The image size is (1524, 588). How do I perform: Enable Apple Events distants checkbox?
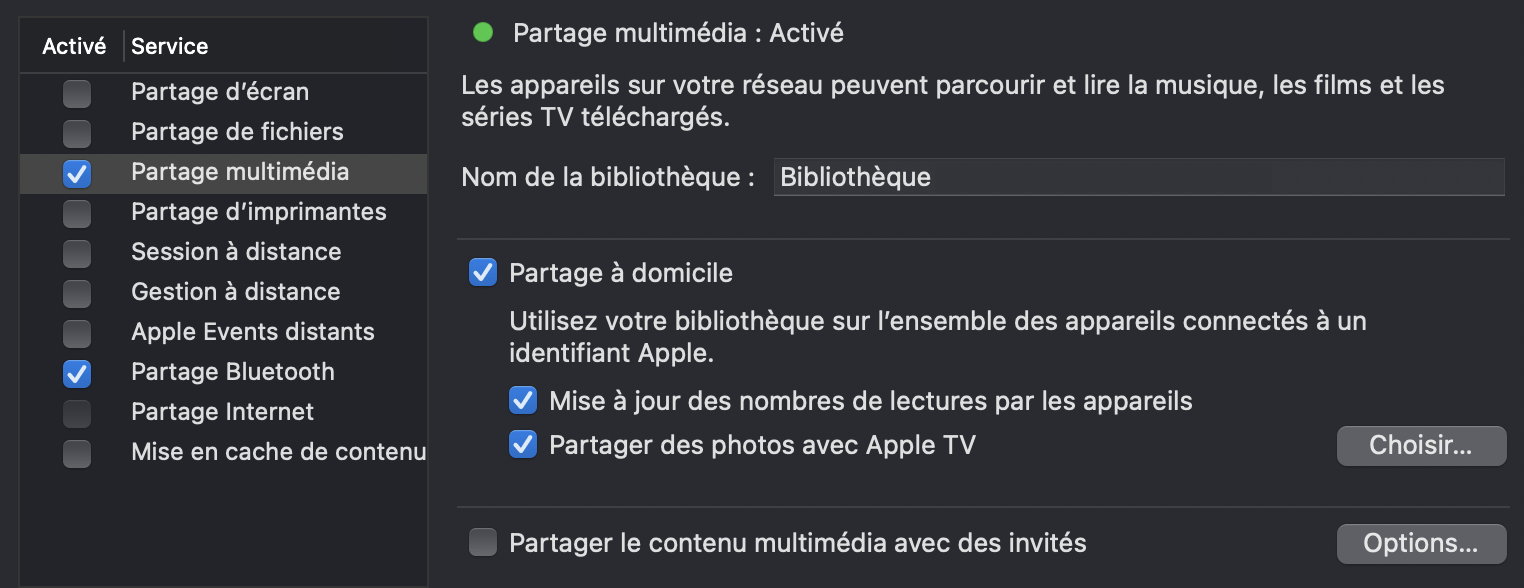pyautogui.click(x=77, y=333)
